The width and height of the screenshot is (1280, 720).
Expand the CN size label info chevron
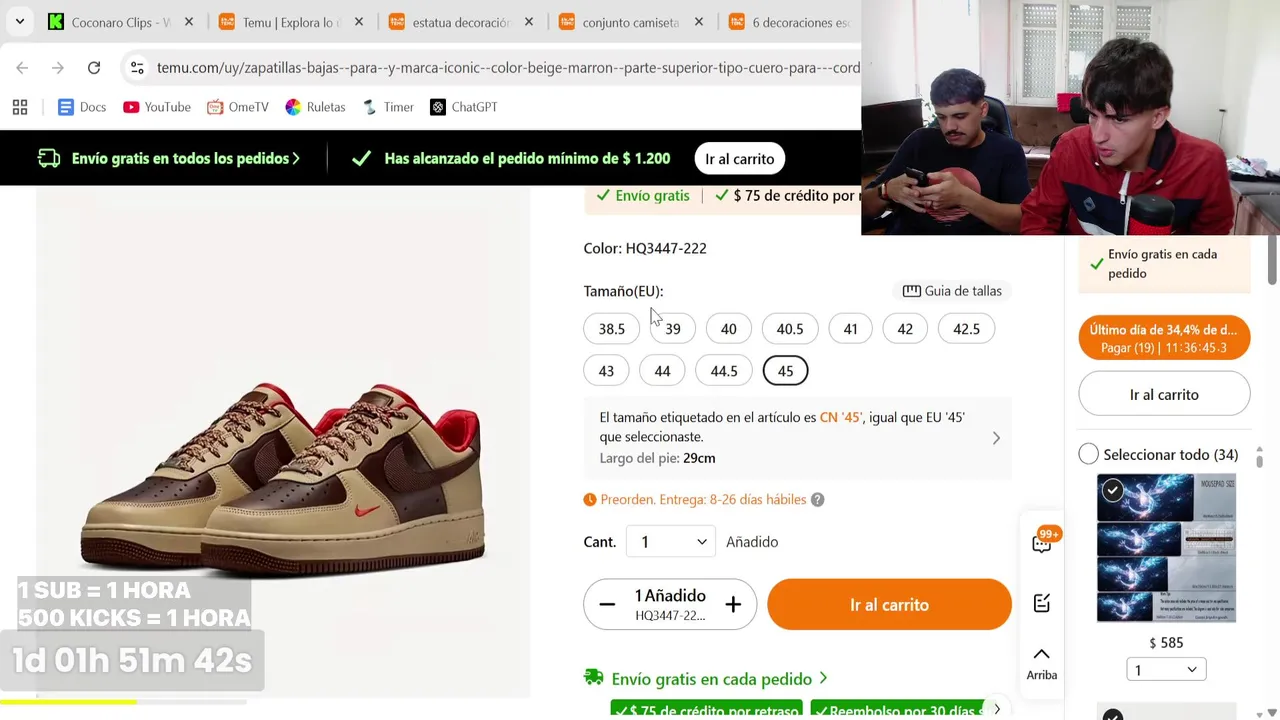[x=996, y=438]
